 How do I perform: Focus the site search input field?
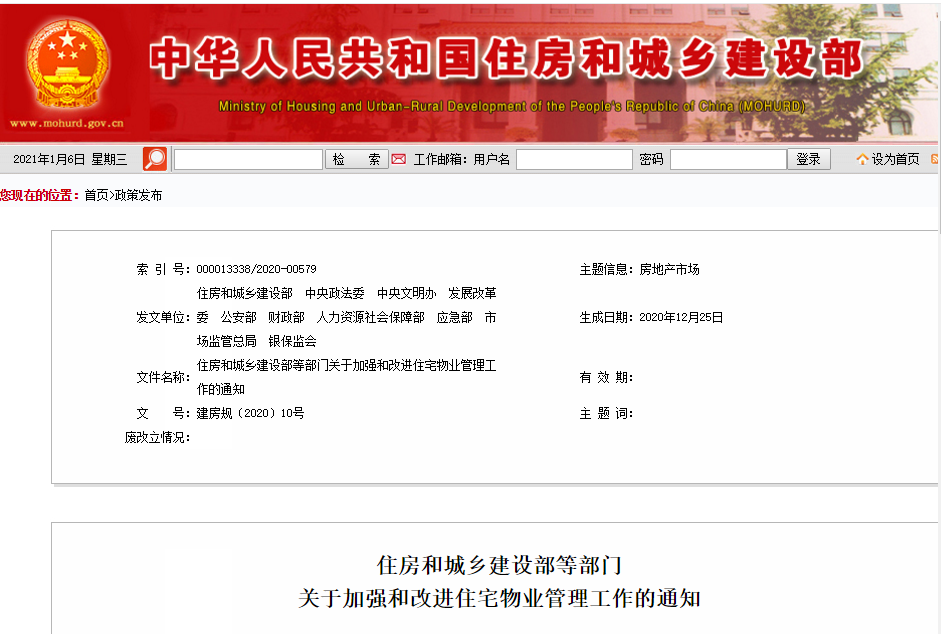[x=248, y=159]
